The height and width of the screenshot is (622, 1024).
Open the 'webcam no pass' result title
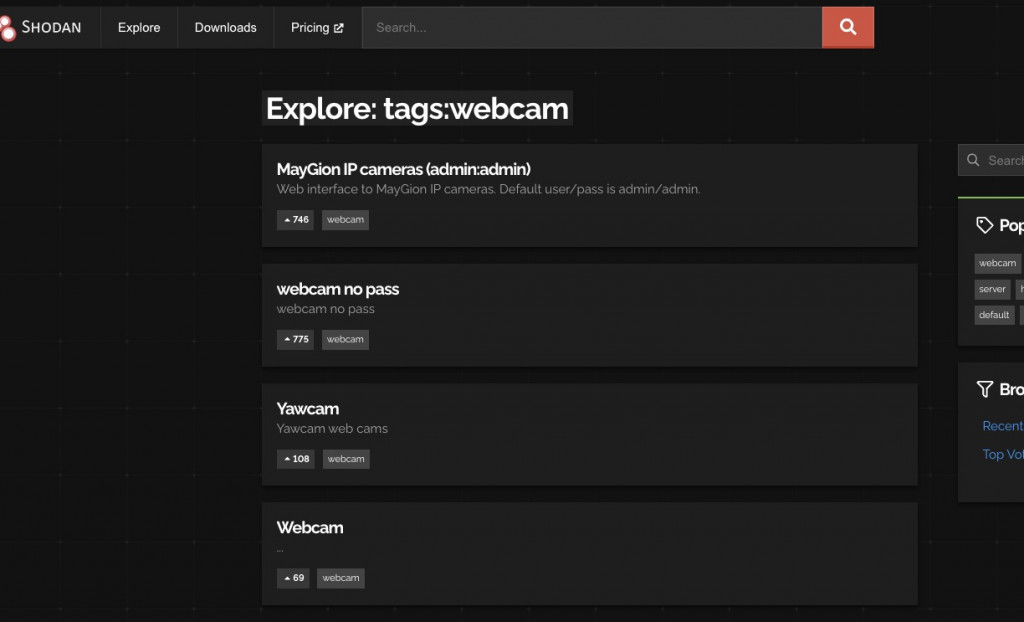point(338,289)
